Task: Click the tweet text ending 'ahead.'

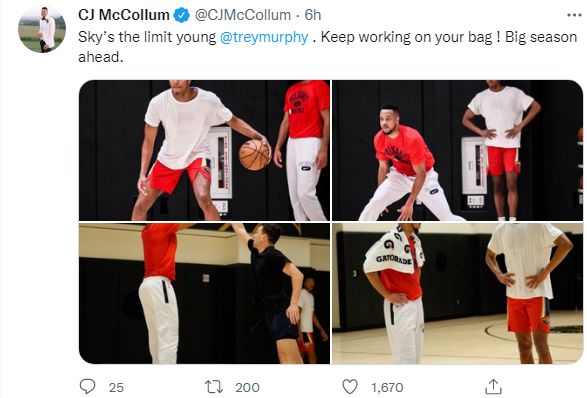Action: (x=101, y=57)
